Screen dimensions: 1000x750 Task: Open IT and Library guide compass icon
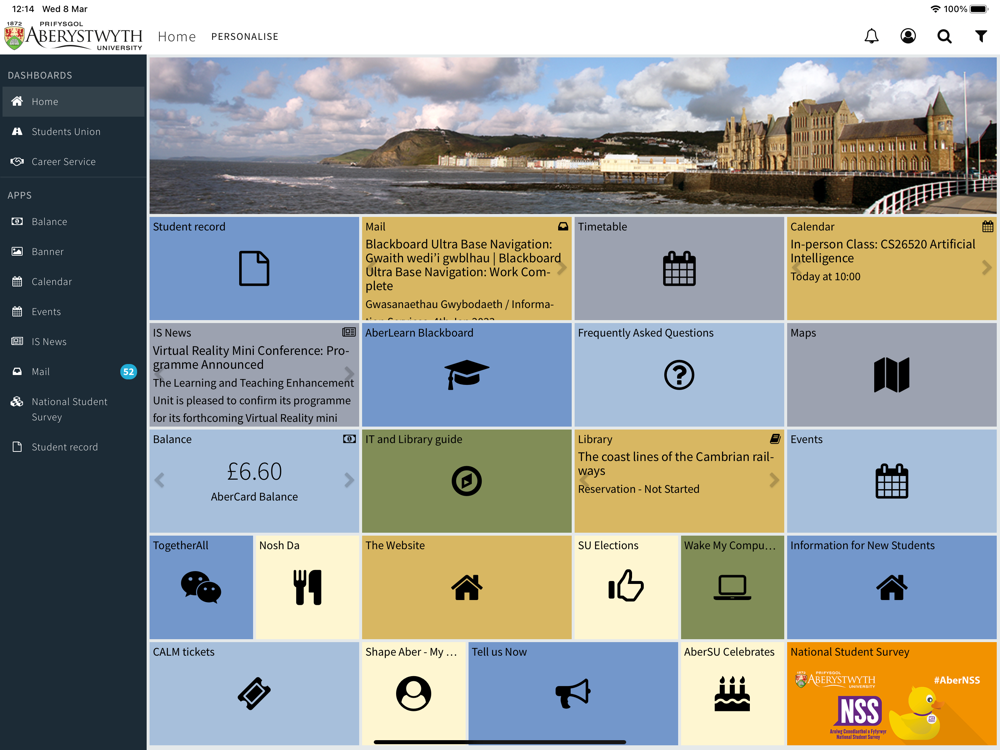466,481
